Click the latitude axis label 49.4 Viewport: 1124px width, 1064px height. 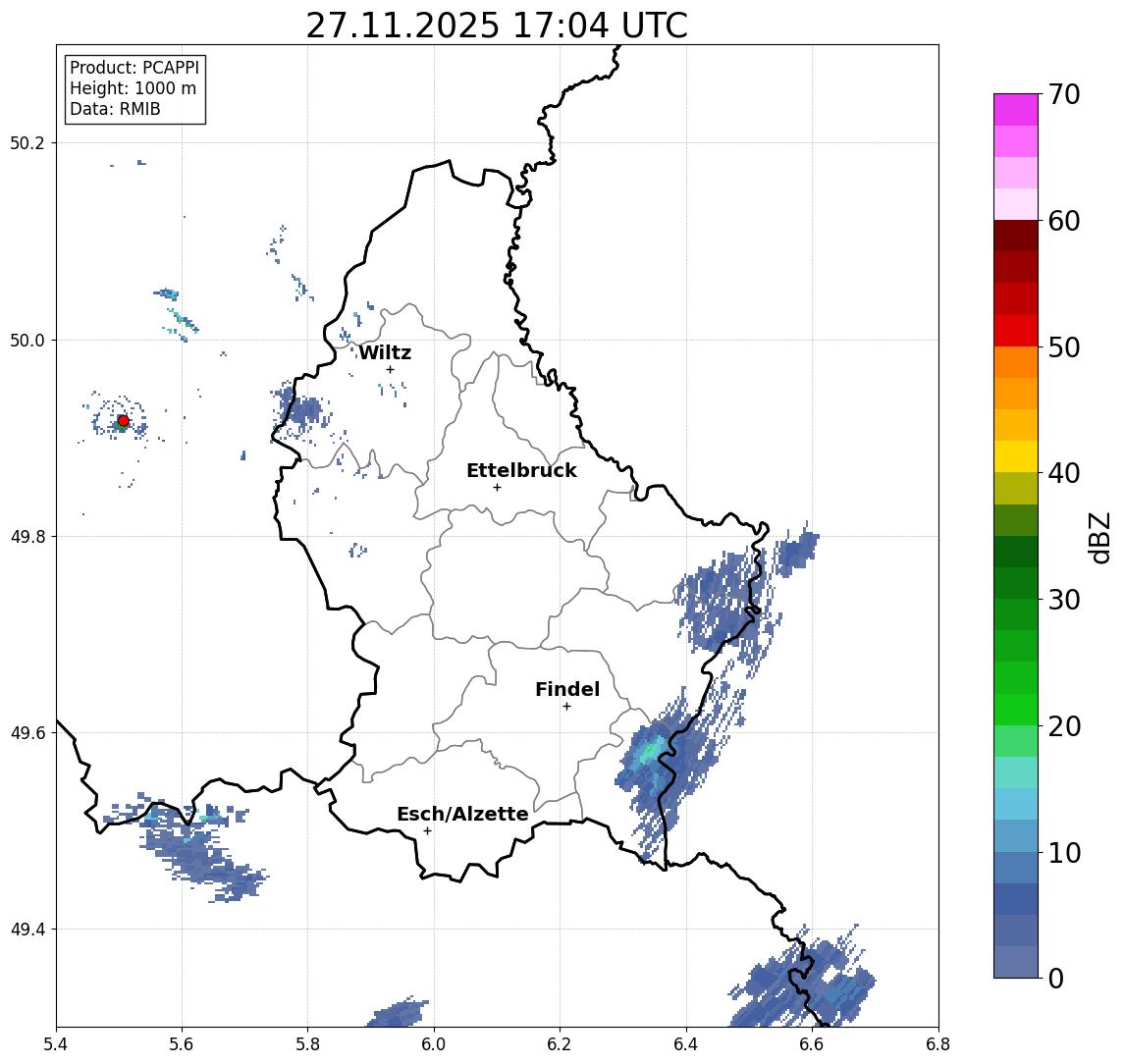tap(27, 930)
